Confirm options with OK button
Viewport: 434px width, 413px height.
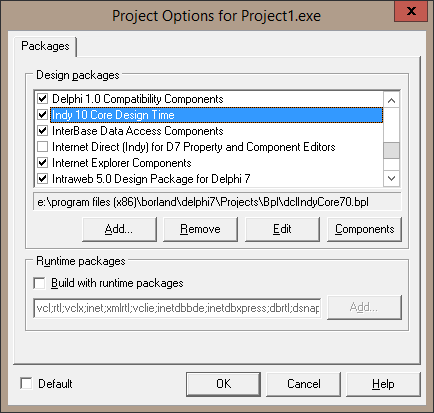point(223,384)
